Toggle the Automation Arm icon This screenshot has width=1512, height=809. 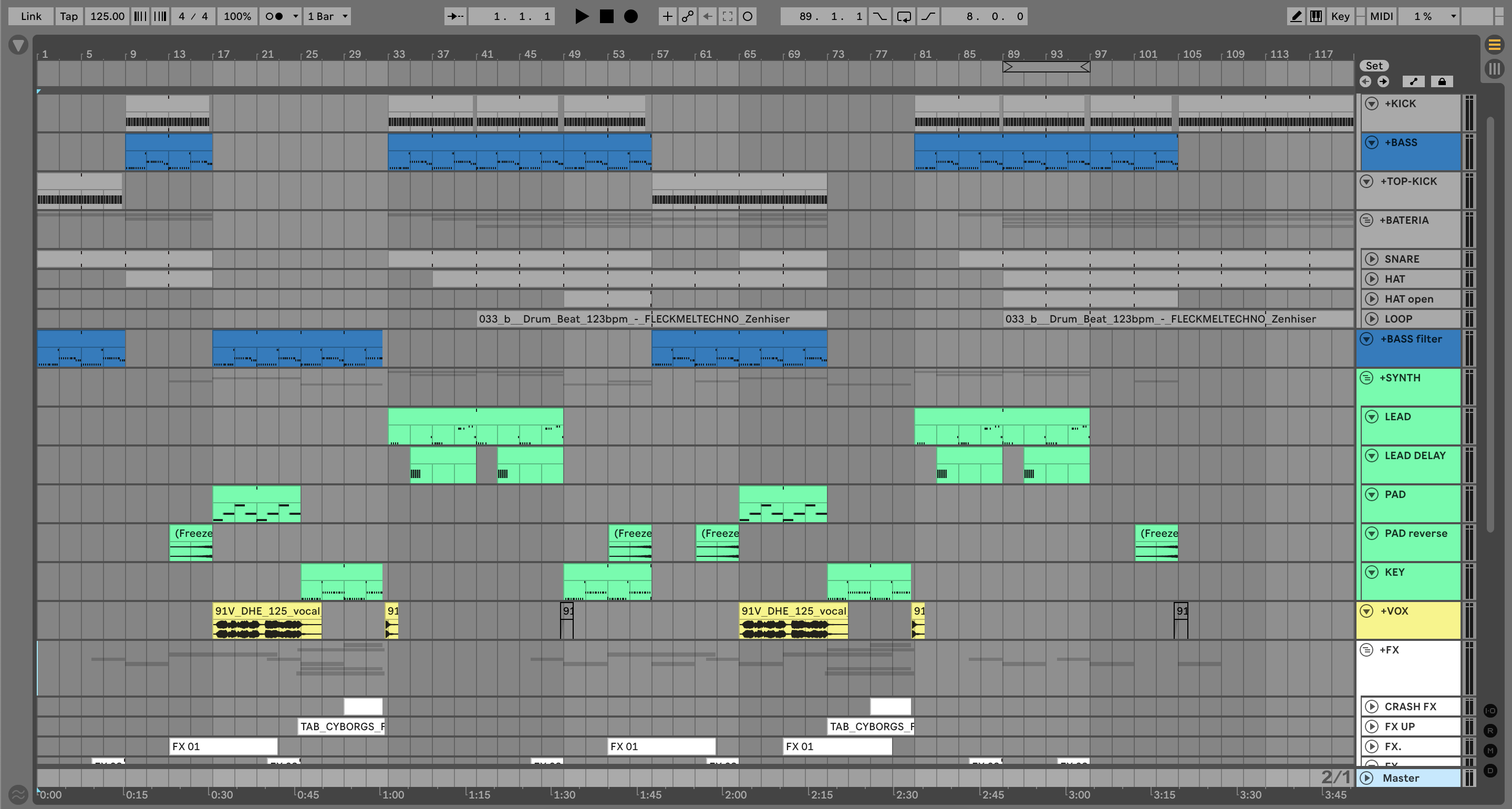tap(687, 16)
